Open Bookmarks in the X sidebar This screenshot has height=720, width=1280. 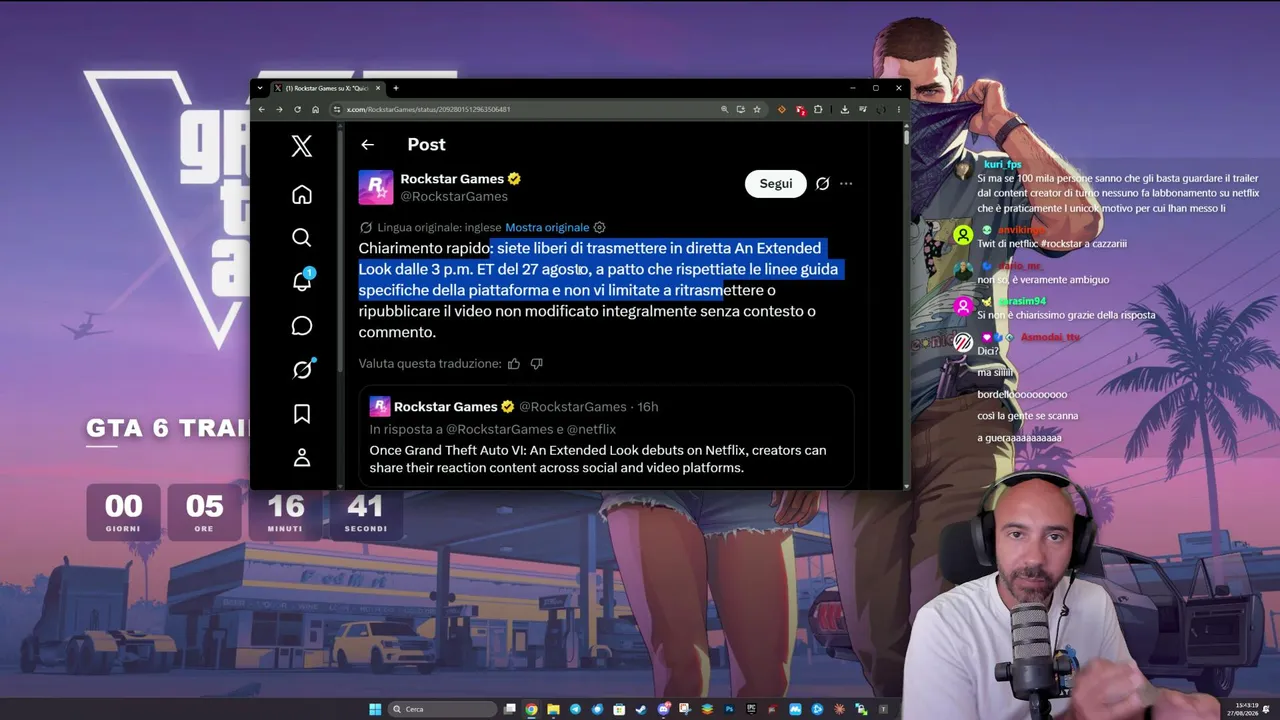click(x=301, y=414)
